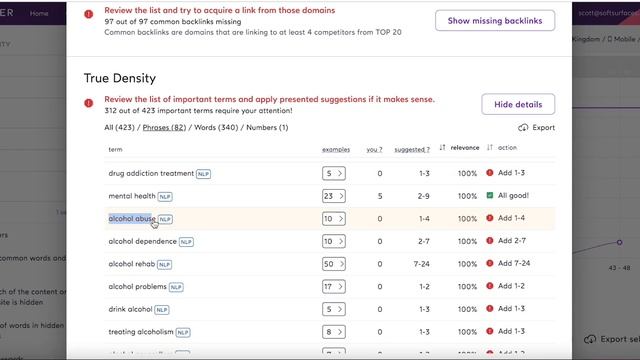The width and height of the screenshot is (640, 360).
Task: Expand the 8 examples for treating alcoholism
Action: [x=333, y=332]
